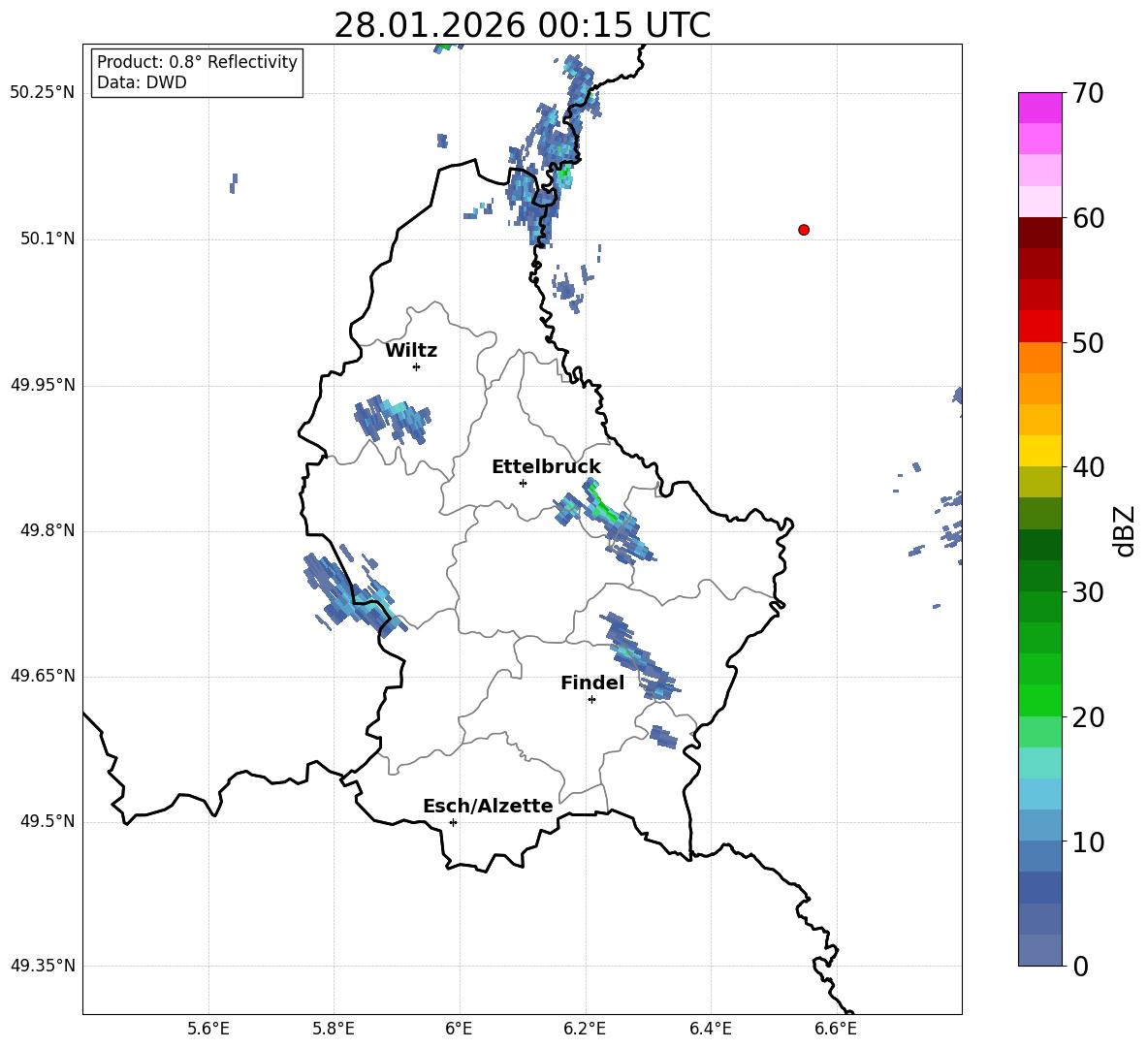This screenshot has width=1148, height=1048.
Task: Click the dark maroon colorbar swatch below 60
Action: coord(1039,233)
